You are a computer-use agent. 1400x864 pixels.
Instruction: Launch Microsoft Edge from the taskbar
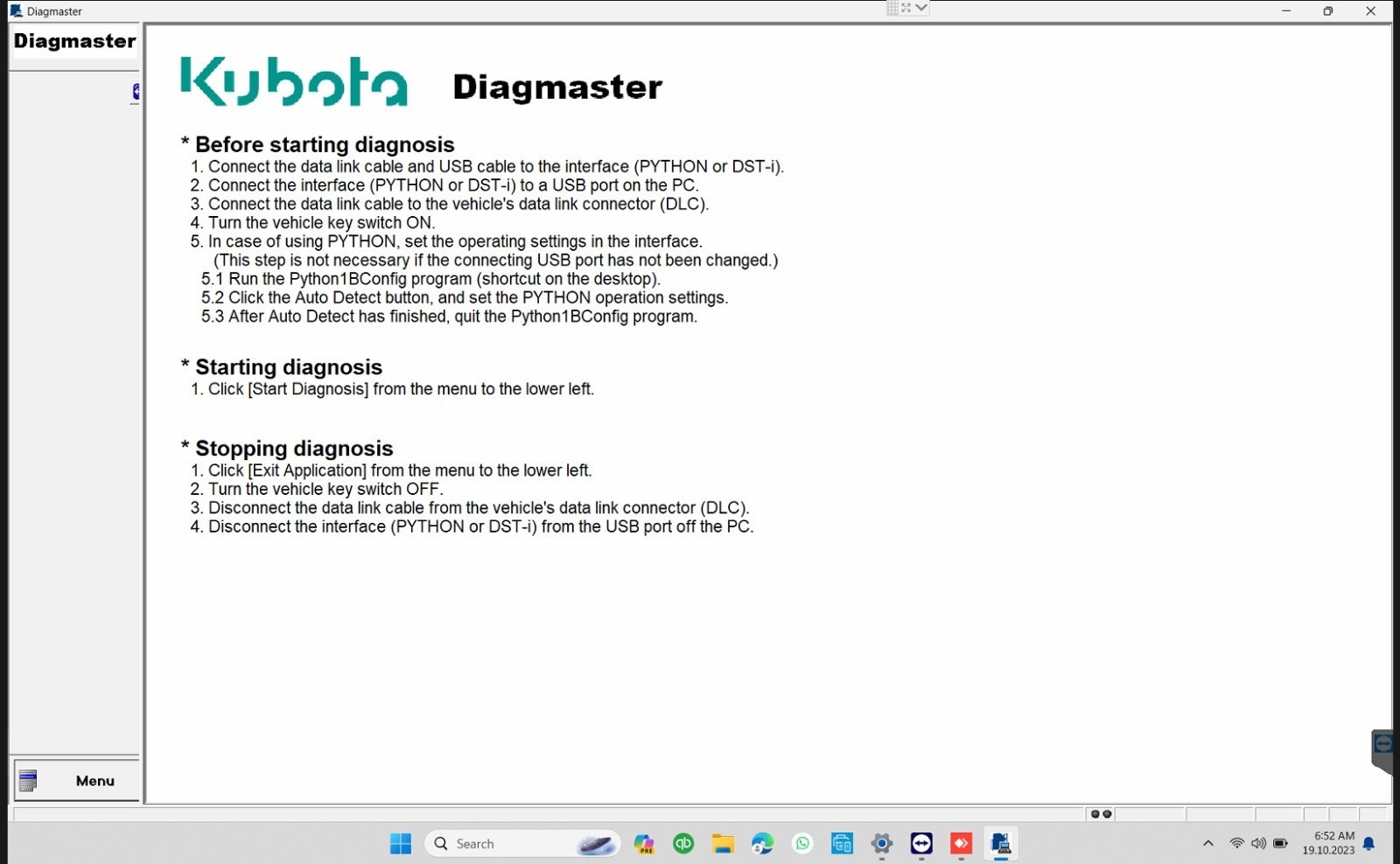pyautogui.click(x=762, y=844)
